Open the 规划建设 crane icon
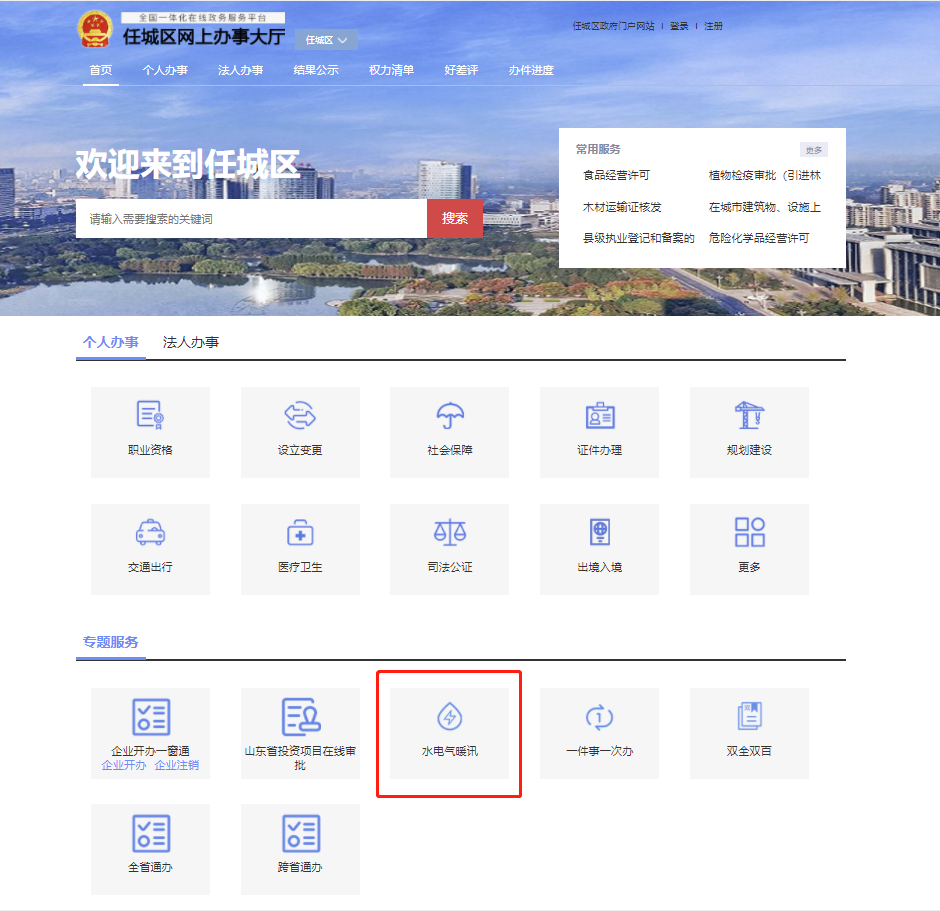Image resolution: width=940 pixels, height=911 pixels. (x=749, y=415)
